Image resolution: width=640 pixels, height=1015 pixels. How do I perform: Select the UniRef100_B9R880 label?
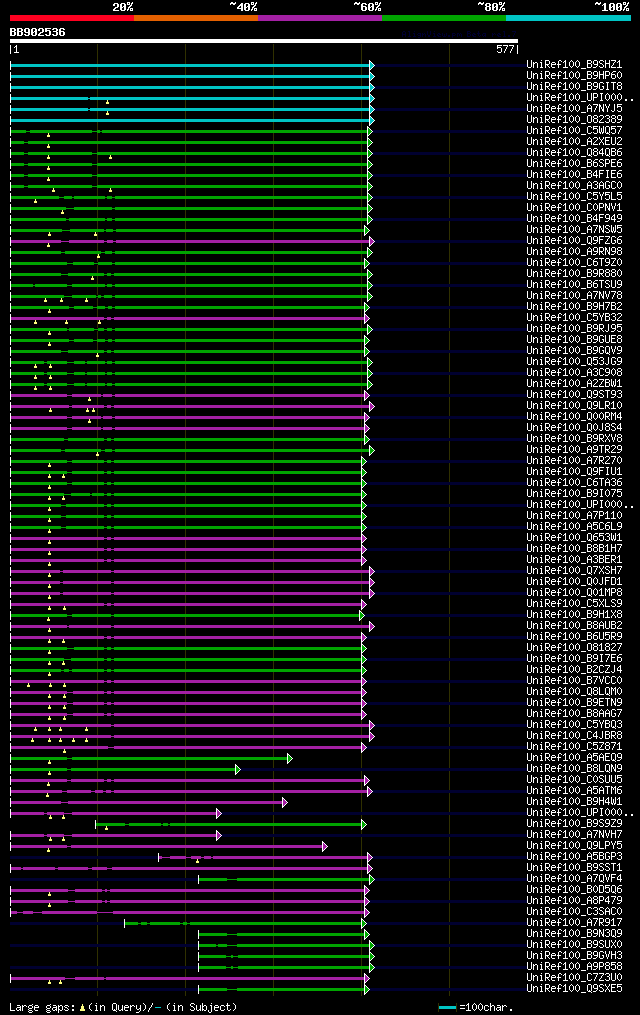pyautogui.click(x=574, y=274)
